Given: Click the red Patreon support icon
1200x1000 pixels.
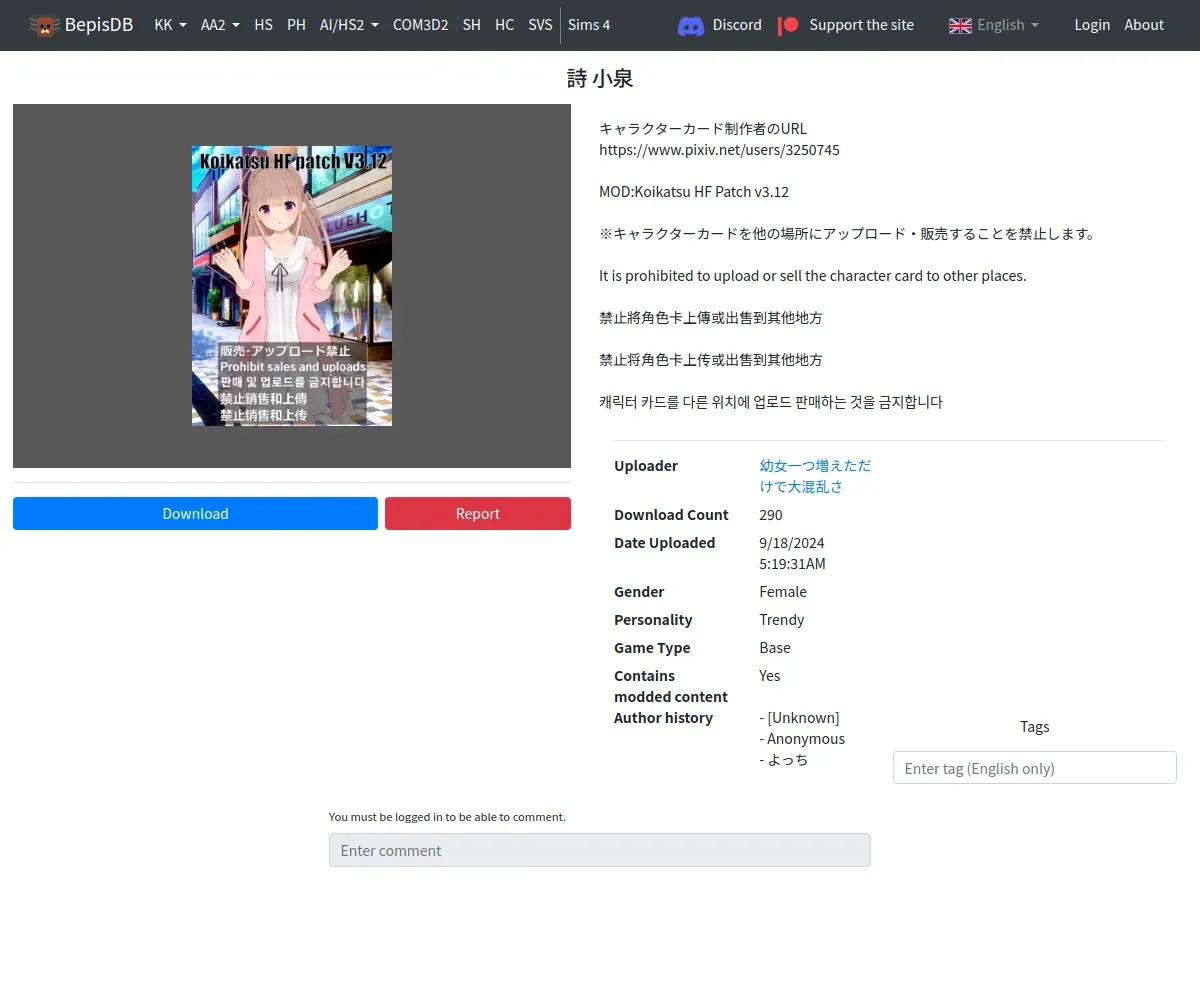Looking at the screenshot, I should coord(789,25).
